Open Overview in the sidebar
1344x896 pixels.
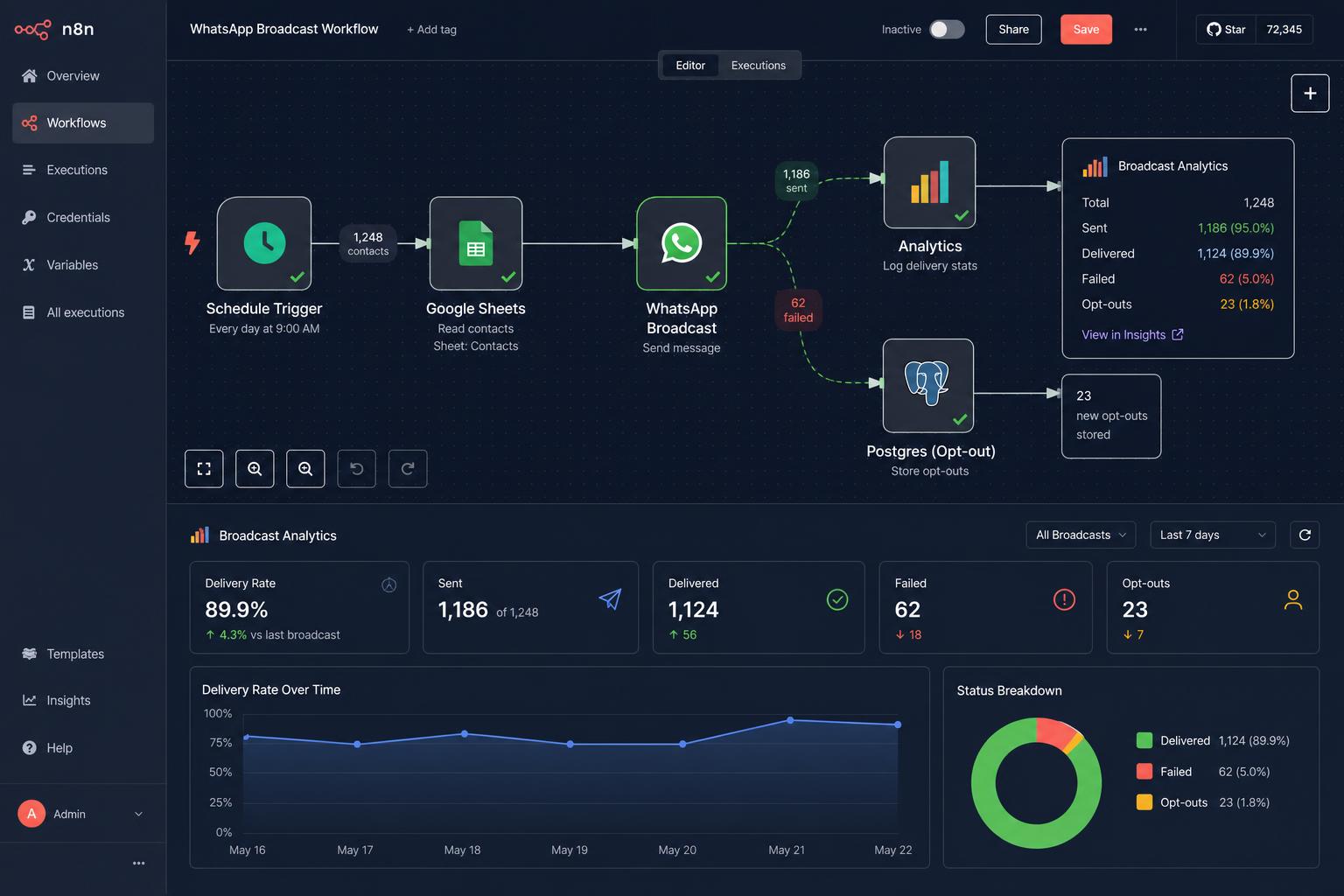83,76
